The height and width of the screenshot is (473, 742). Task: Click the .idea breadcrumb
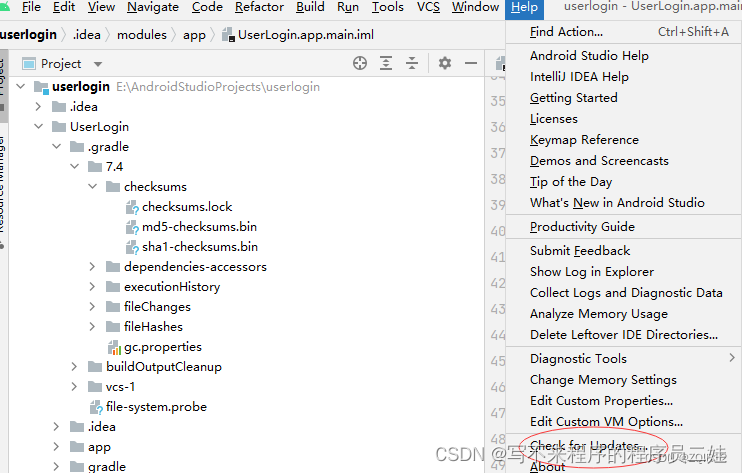(x=87, y=35)
